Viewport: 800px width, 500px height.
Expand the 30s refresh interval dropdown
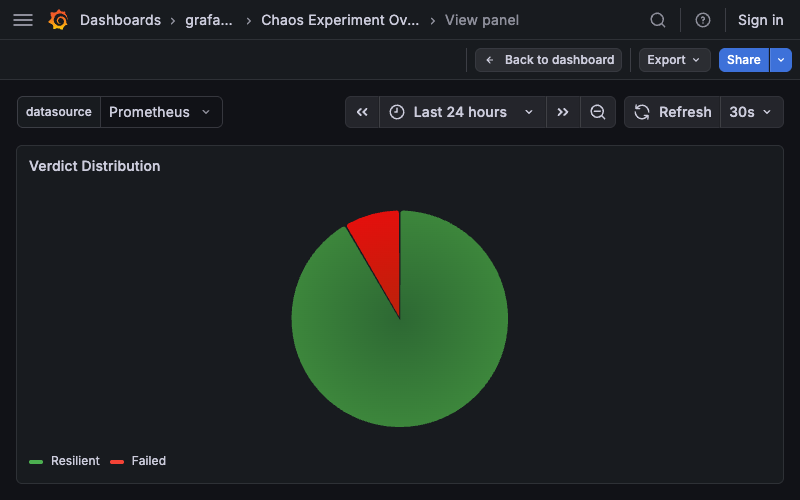tap(751, 112)
